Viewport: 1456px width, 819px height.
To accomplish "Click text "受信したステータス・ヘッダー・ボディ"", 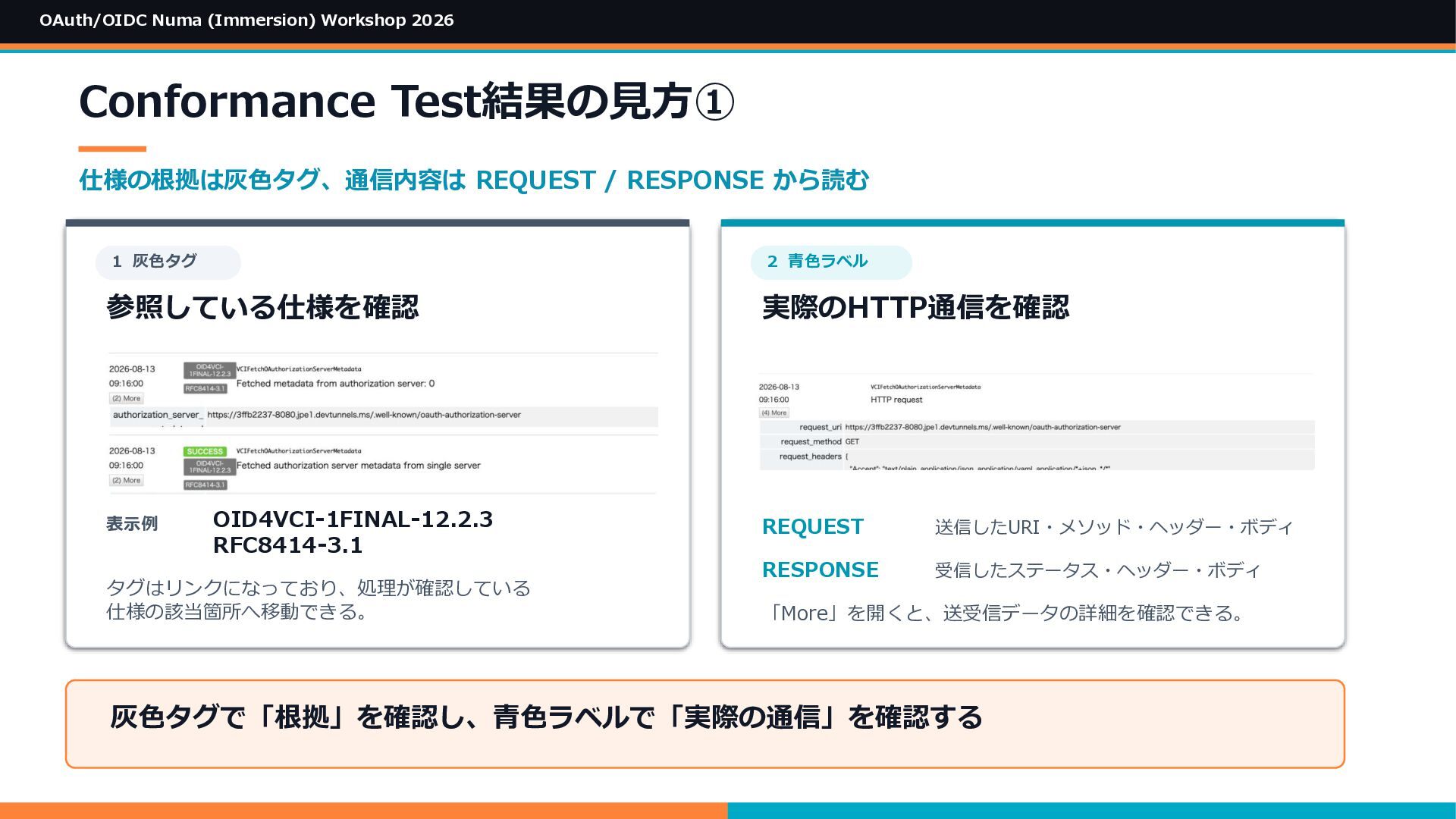I will (x=1097, y=570).
